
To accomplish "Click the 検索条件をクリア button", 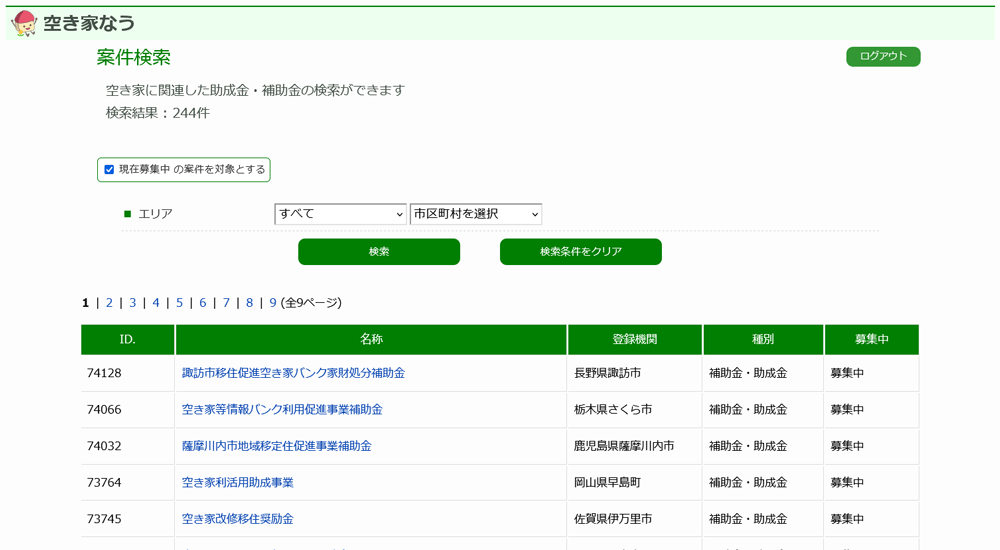I will tap(580, 252).
